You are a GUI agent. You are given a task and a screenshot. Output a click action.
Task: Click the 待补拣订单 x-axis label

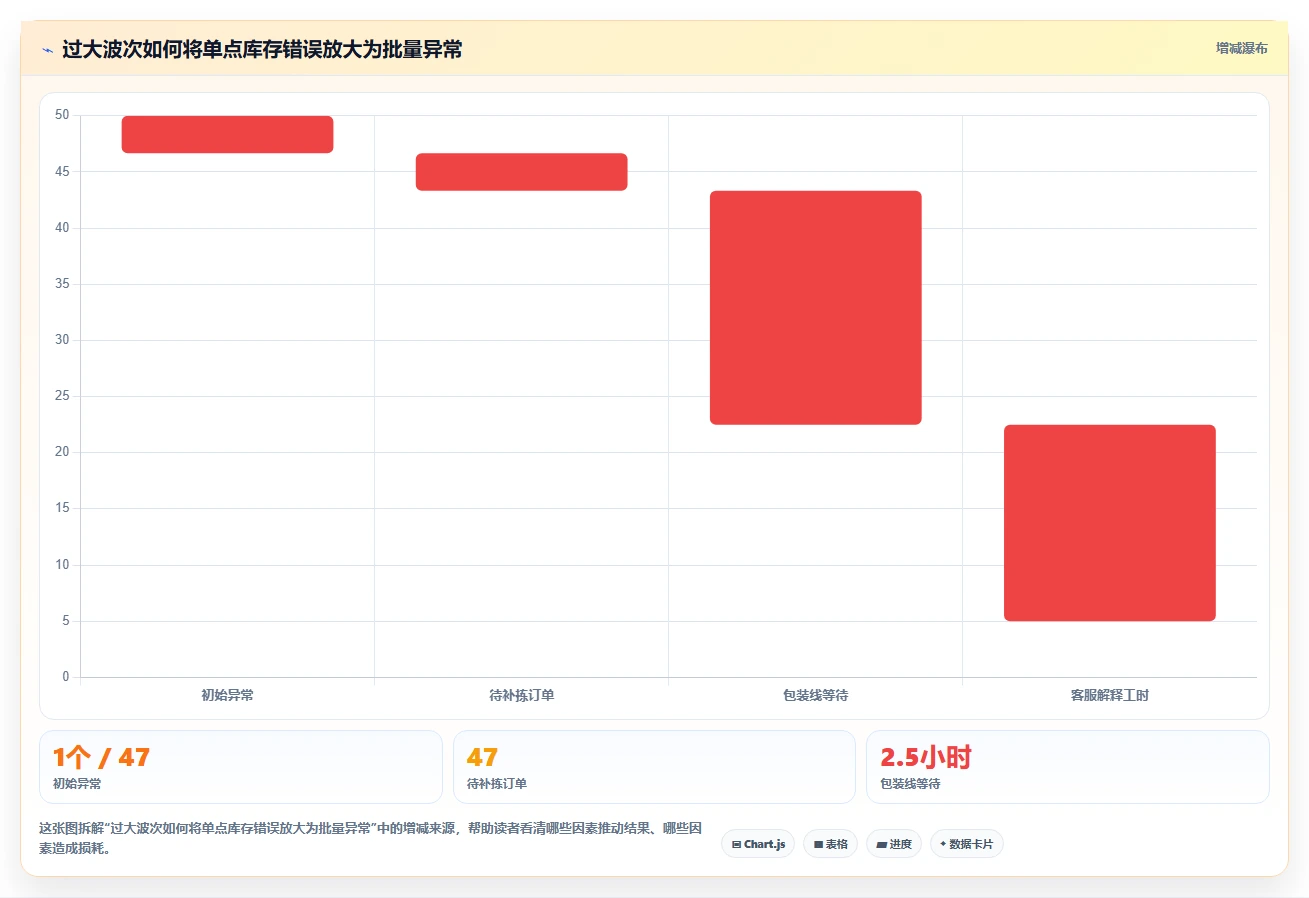pyautogui.click(x=521, y=695)
